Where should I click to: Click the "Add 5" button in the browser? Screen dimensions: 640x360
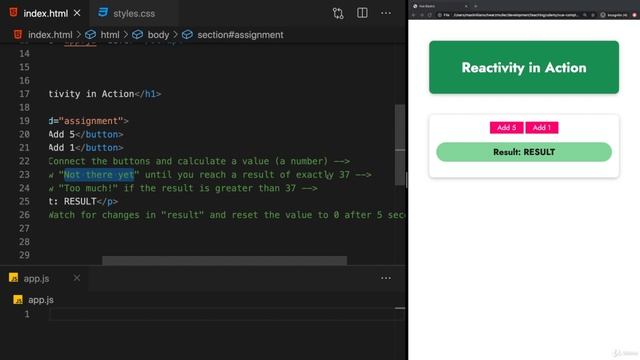[506, 127]
